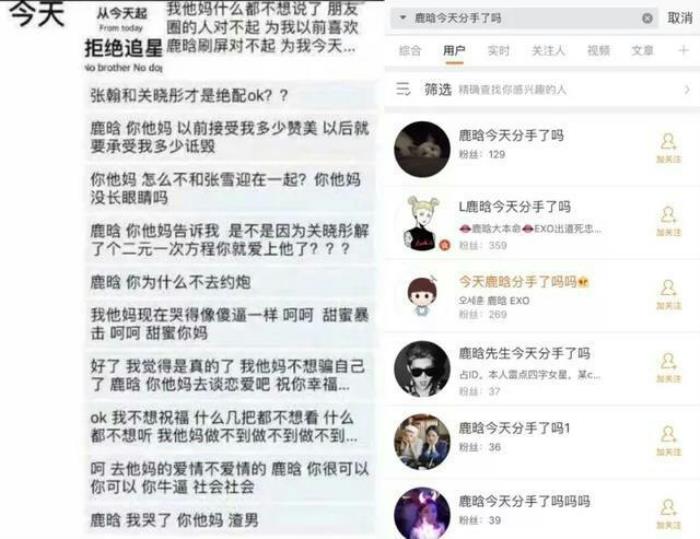This screenshot has width=700, height=539.
Task: Follow user 鹿晗今天分手了吗1
Action: point(668,441)
